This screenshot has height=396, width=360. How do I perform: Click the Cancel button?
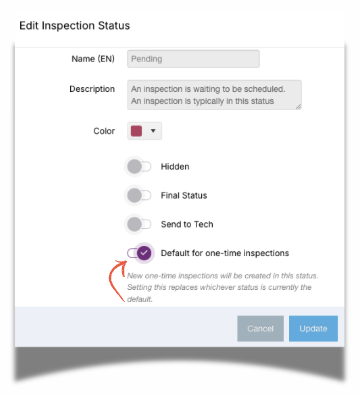tap(260, 328)
